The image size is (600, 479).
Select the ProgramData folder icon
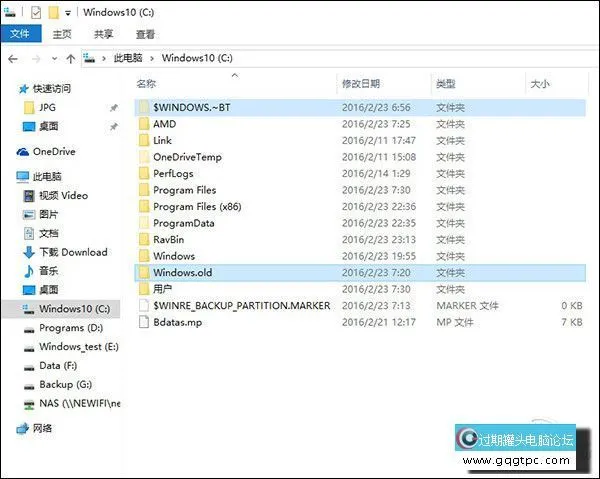(x=144, y=223)
